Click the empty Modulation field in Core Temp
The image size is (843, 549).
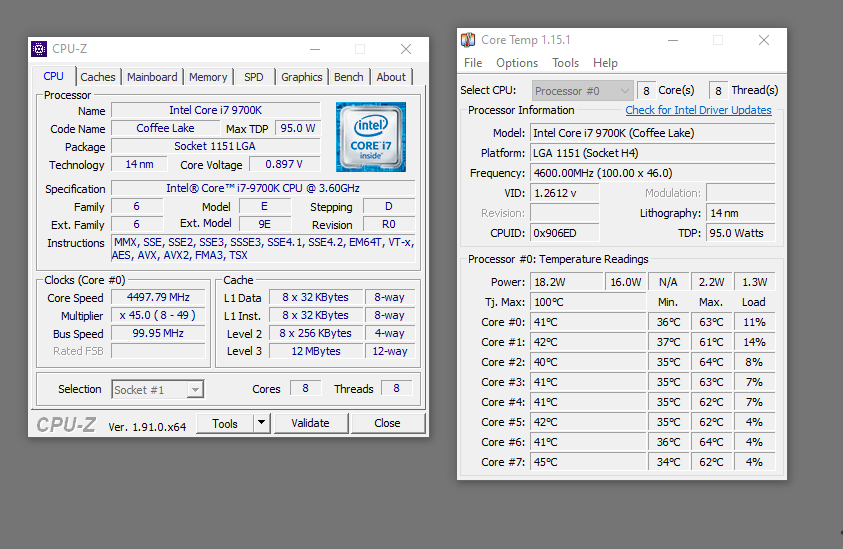741,193
